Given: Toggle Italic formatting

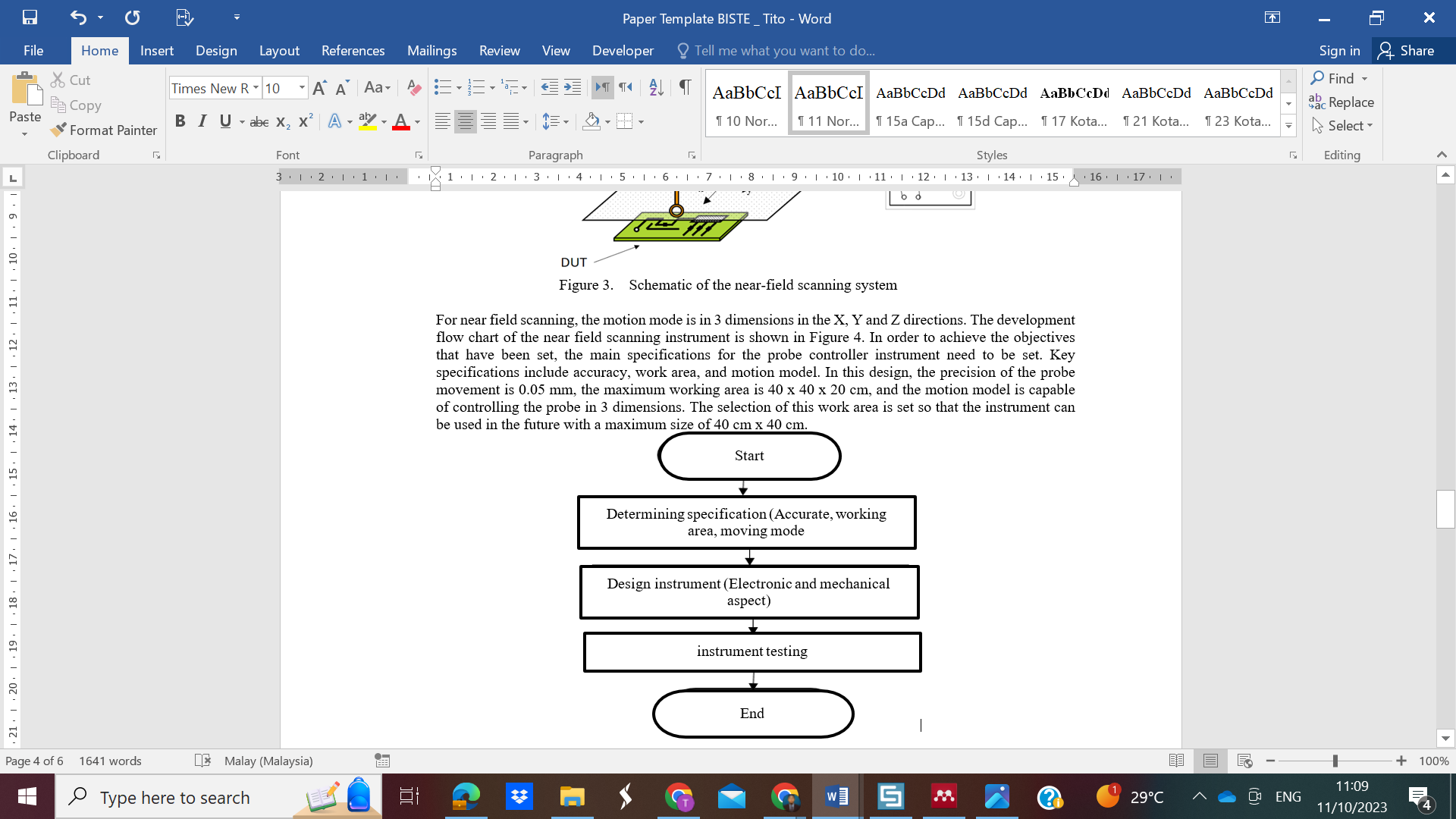Looking at the screenshot, I should click(x=202, y=121).
